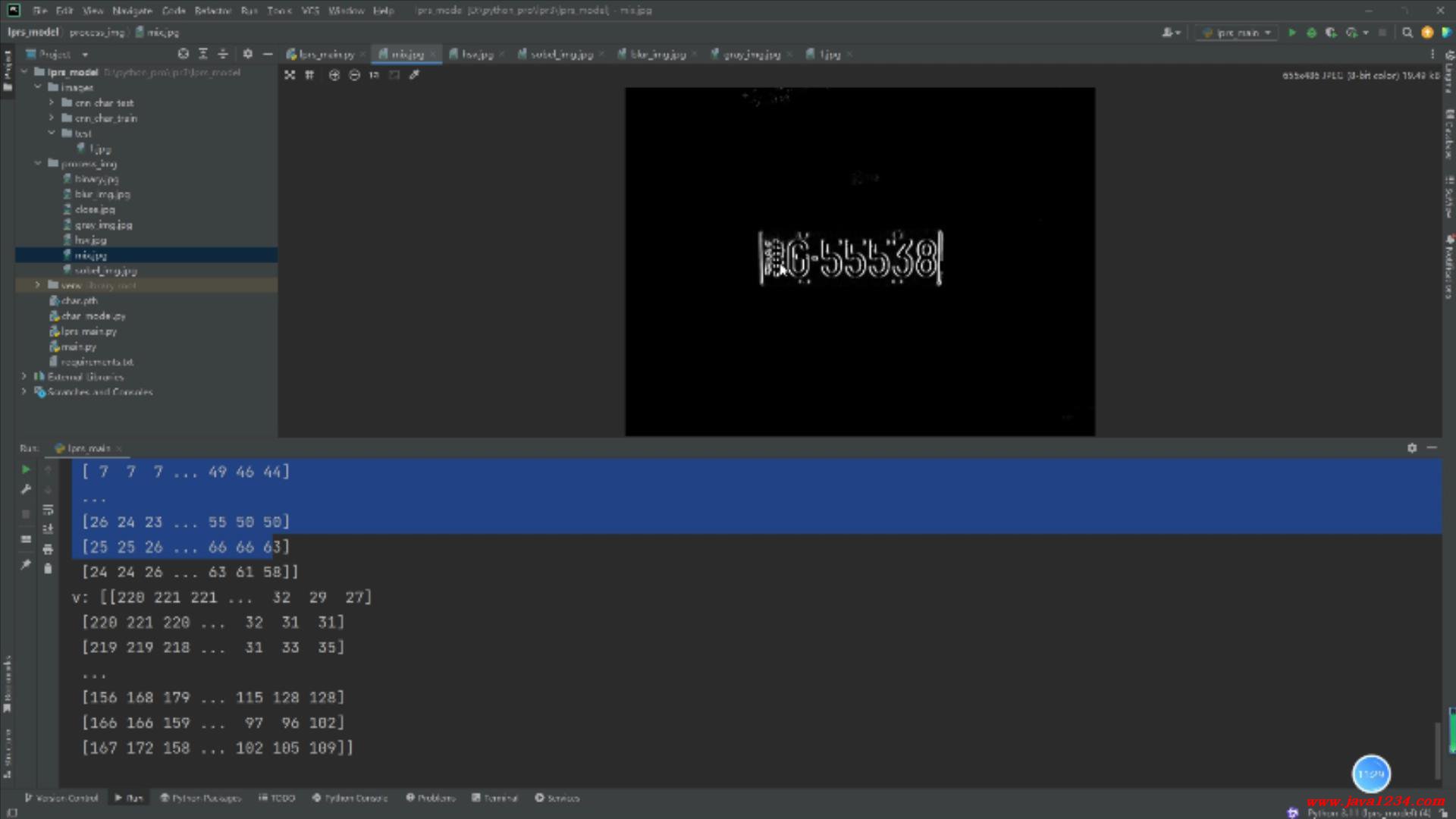
Task: Expand the cnn_char_train folder
Action: coord(52,118)
